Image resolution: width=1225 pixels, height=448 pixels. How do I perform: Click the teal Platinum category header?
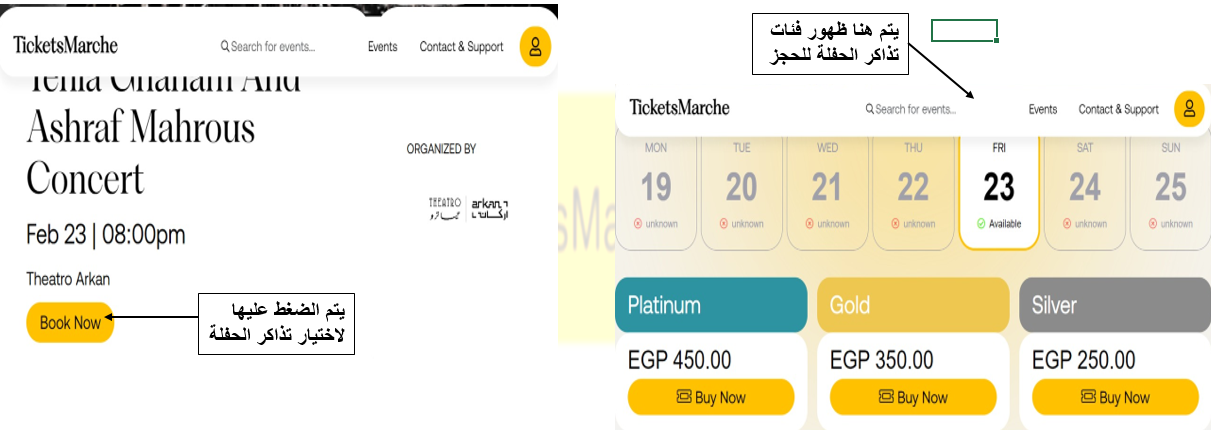(x=711, y=305)
